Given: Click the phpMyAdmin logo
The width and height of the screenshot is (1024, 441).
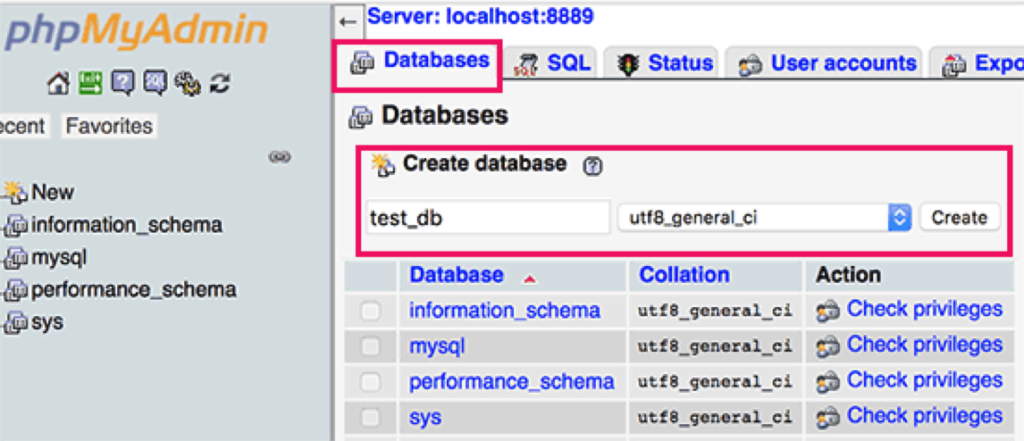Looking at the screenshot, I should (x=136, y=31).
